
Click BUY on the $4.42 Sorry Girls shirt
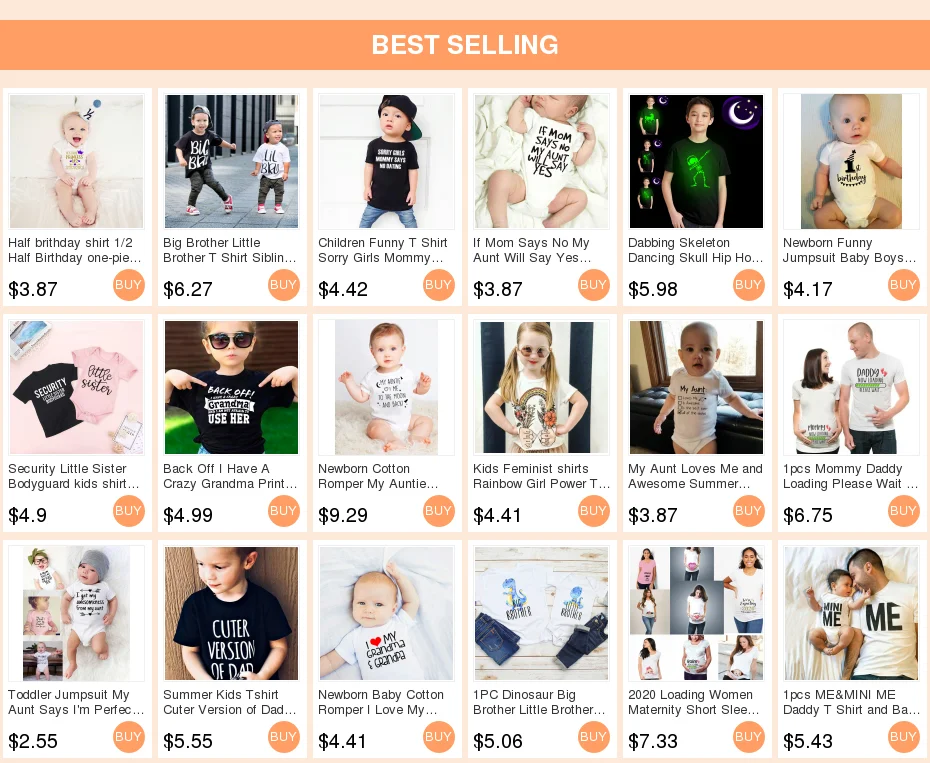pos(438,285)
